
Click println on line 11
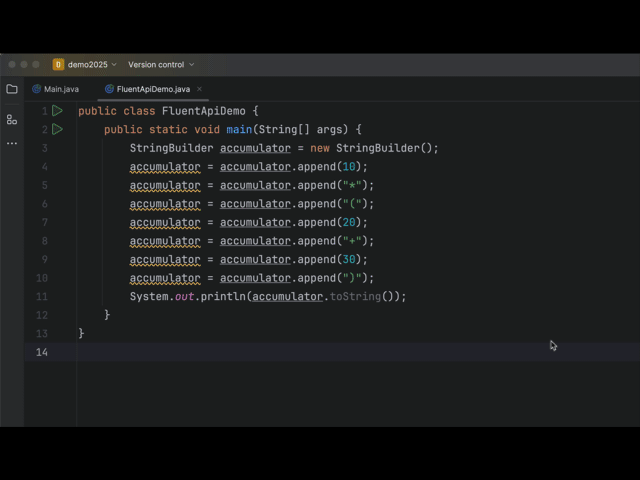coord(223,296)
